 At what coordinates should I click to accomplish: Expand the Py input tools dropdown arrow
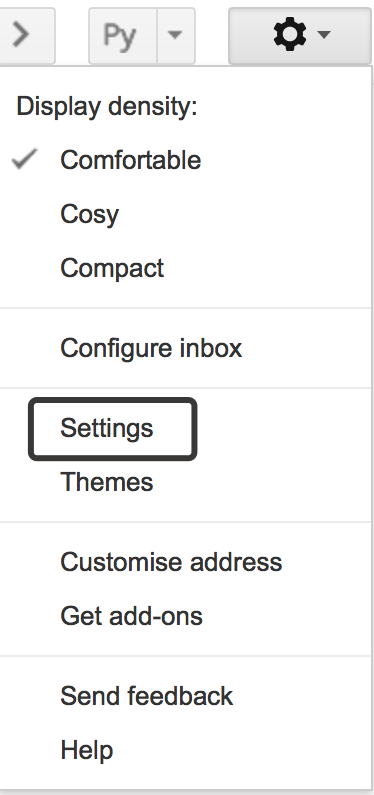[176, 35]
